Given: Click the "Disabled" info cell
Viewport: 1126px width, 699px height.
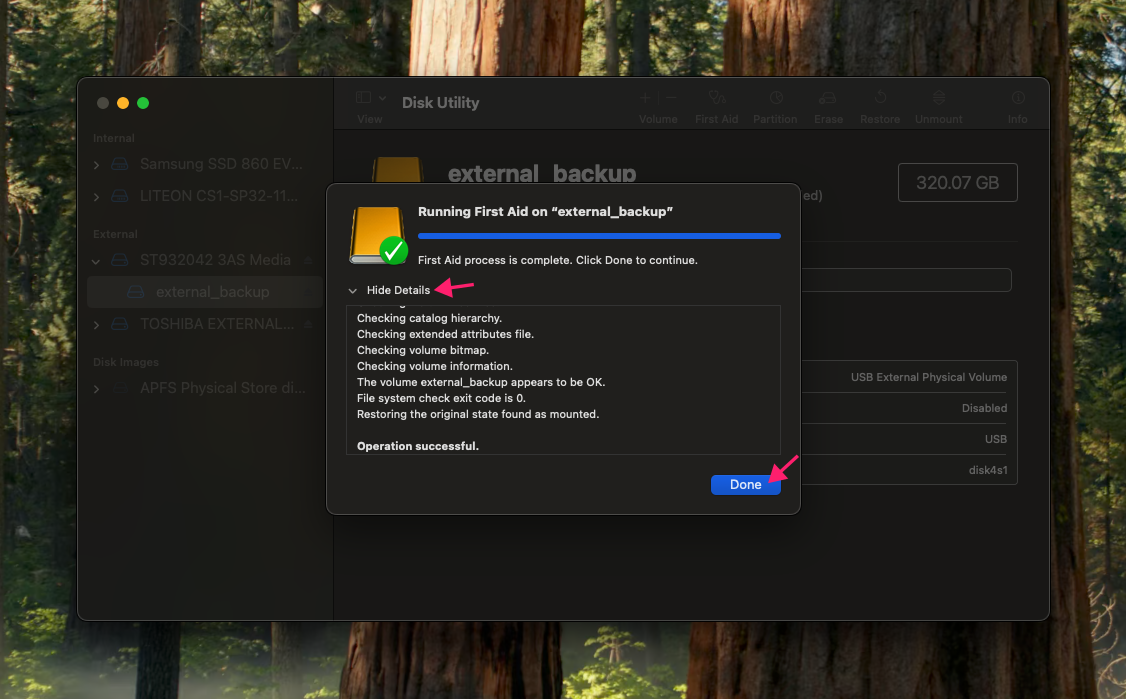Looking at the screenshot, I should [984, 408].
